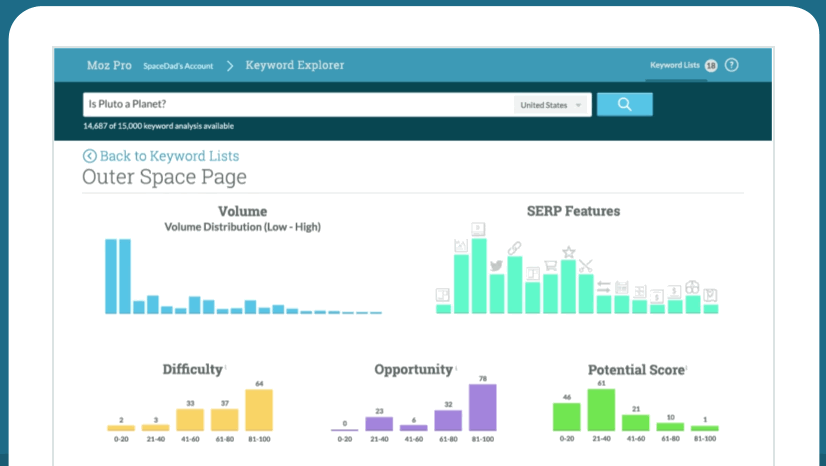826x466 pixels.
Task: Click the keyword search input field
Action: (x=297, y=104)
